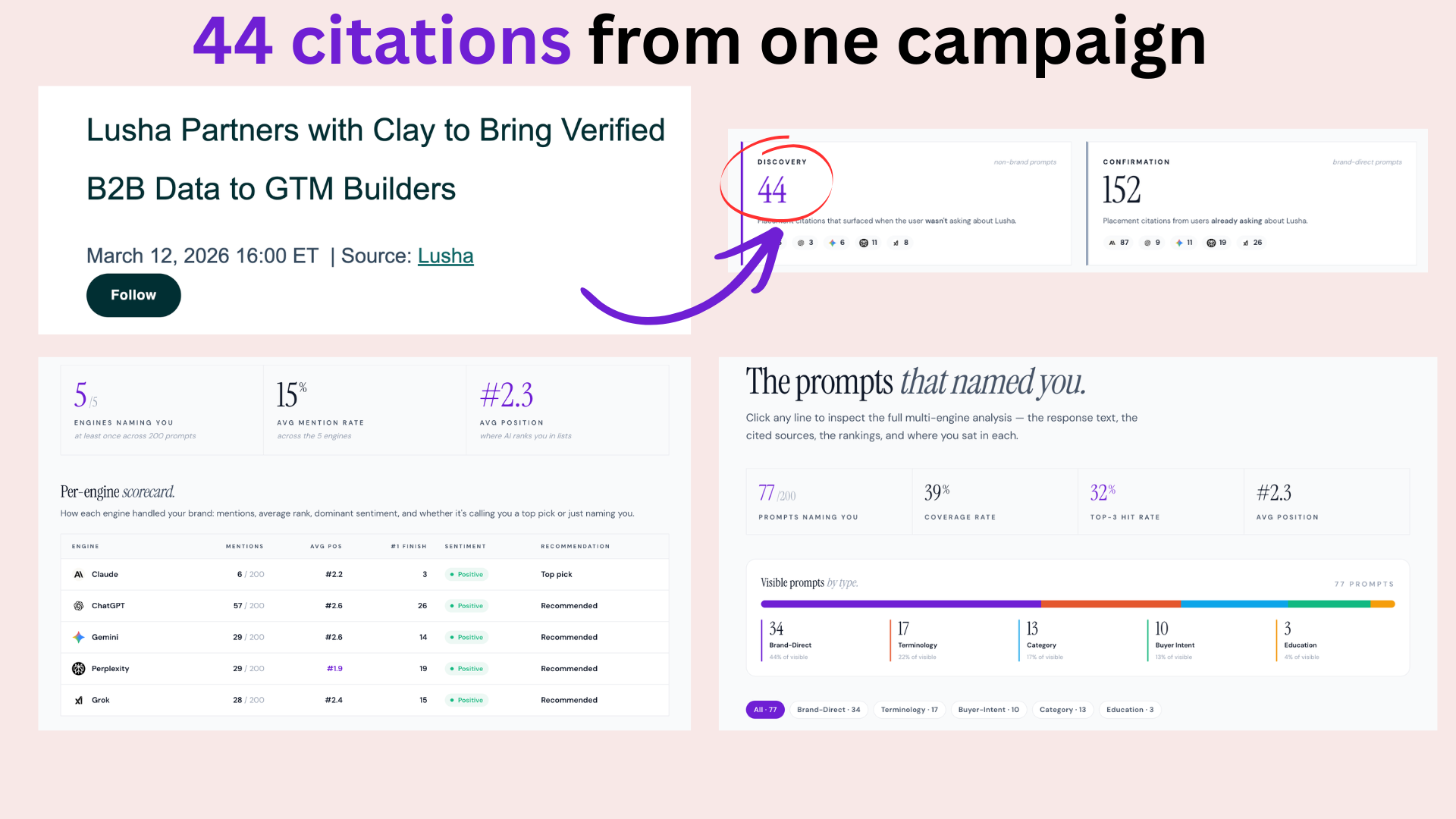Open the Terminology · 17 filter tab
This screenshot has height=819, width=1456.
click(909, 710)
